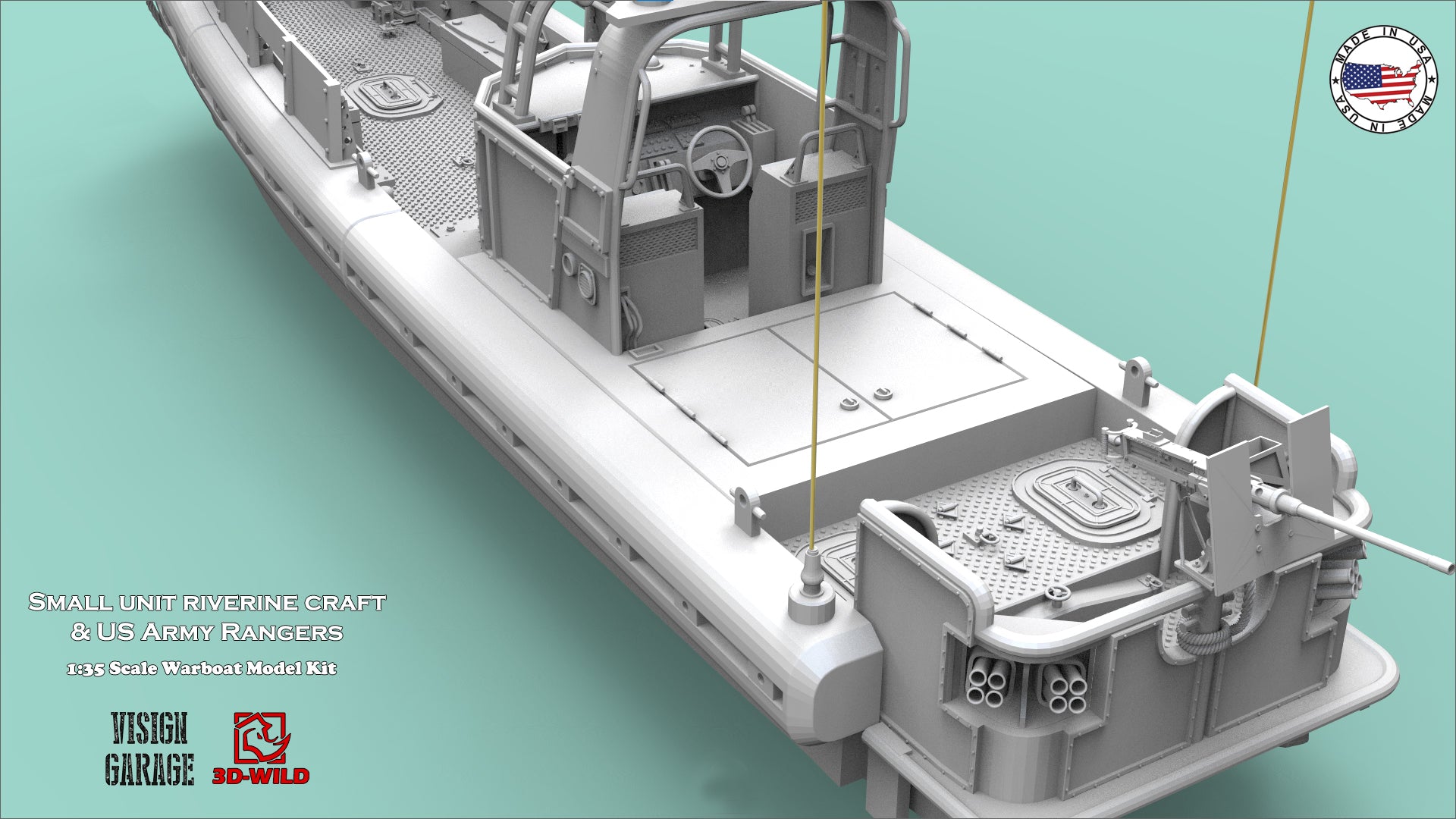Viewport: 1456px width, 819px height.
Task: Click the '1:35 Scale Warboat Model Kit' text
Action: point(202,668)
